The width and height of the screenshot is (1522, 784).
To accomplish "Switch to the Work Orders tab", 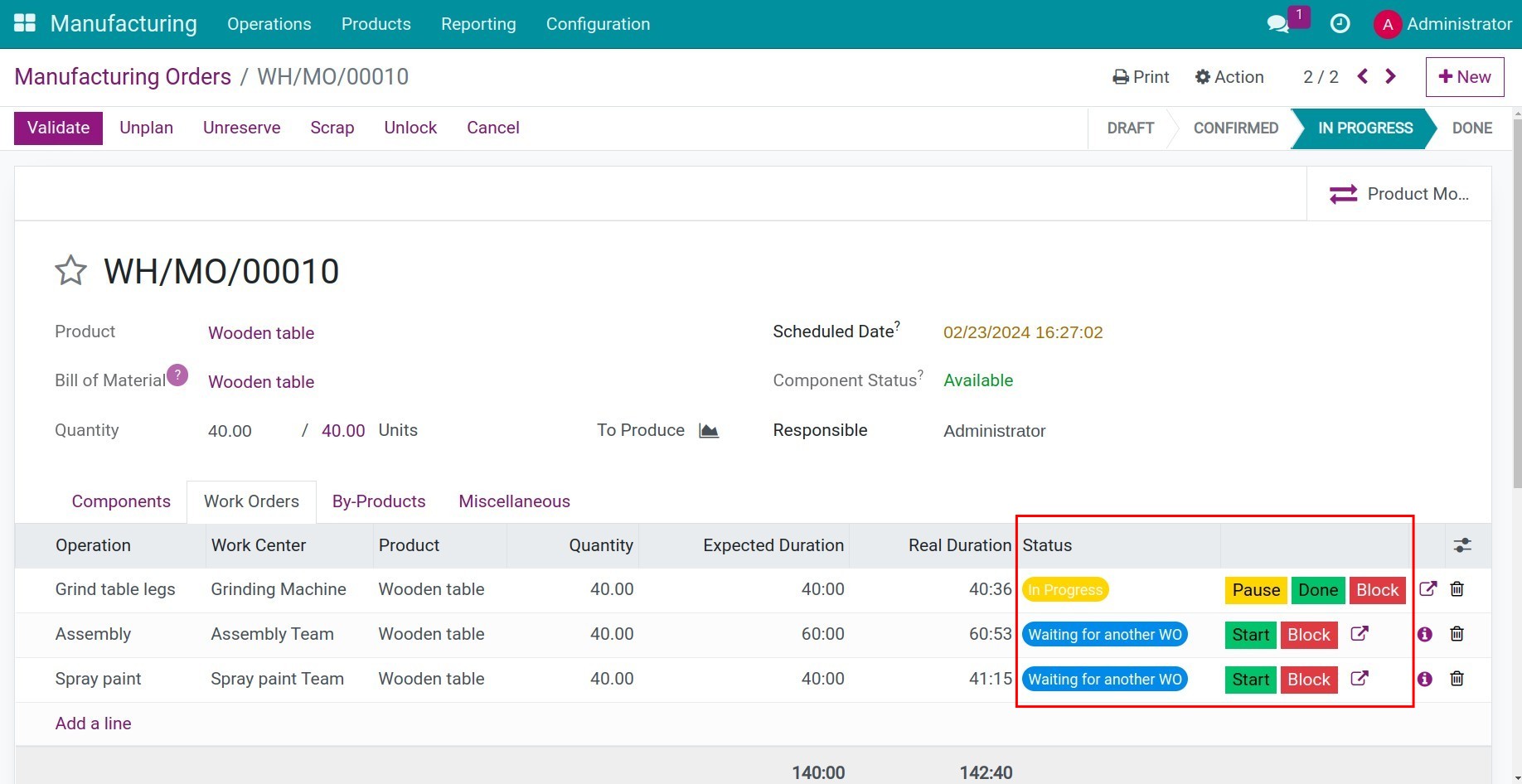I will click(251, 501).
